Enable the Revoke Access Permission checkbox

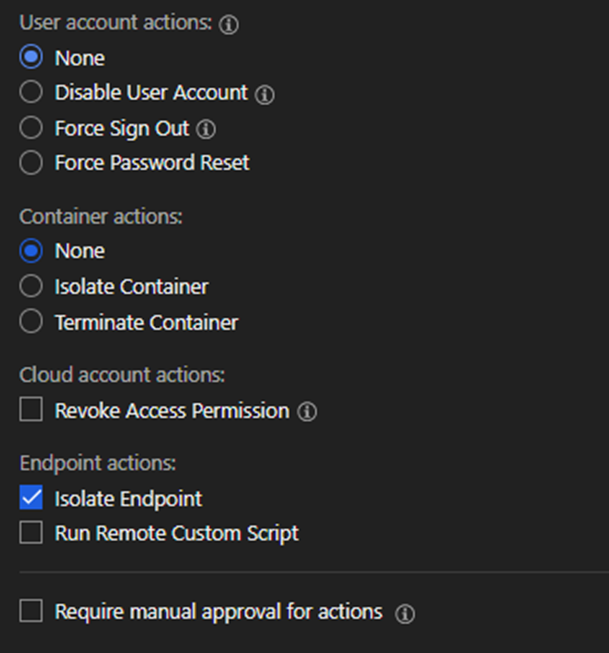point(31,410)
